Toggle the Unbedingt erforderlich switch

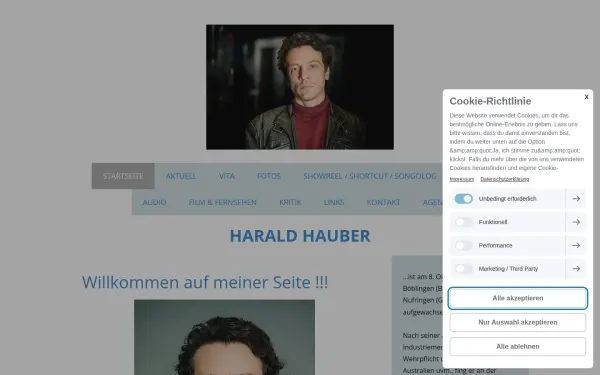tap(463, 199)
